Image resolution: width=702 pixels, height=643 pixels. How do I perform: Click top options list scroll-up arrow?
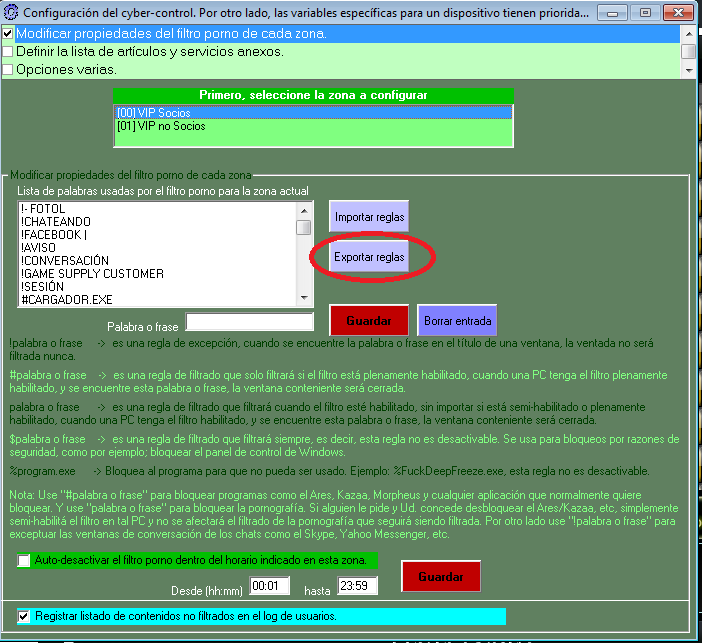click(x=689, y=34)
